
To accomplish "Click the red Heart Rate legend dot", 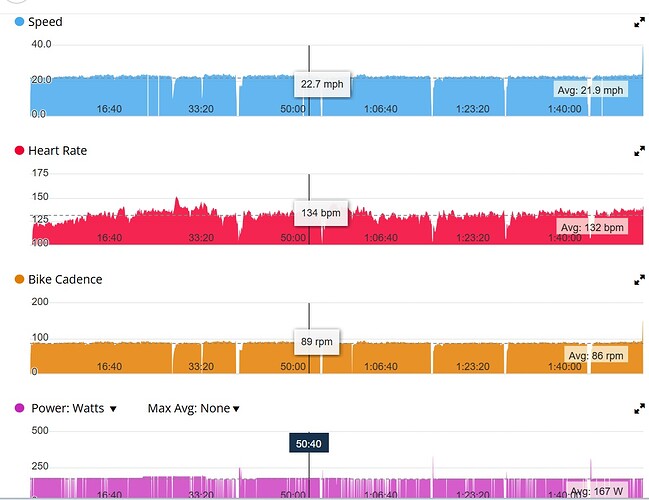I will coord(19,151).
